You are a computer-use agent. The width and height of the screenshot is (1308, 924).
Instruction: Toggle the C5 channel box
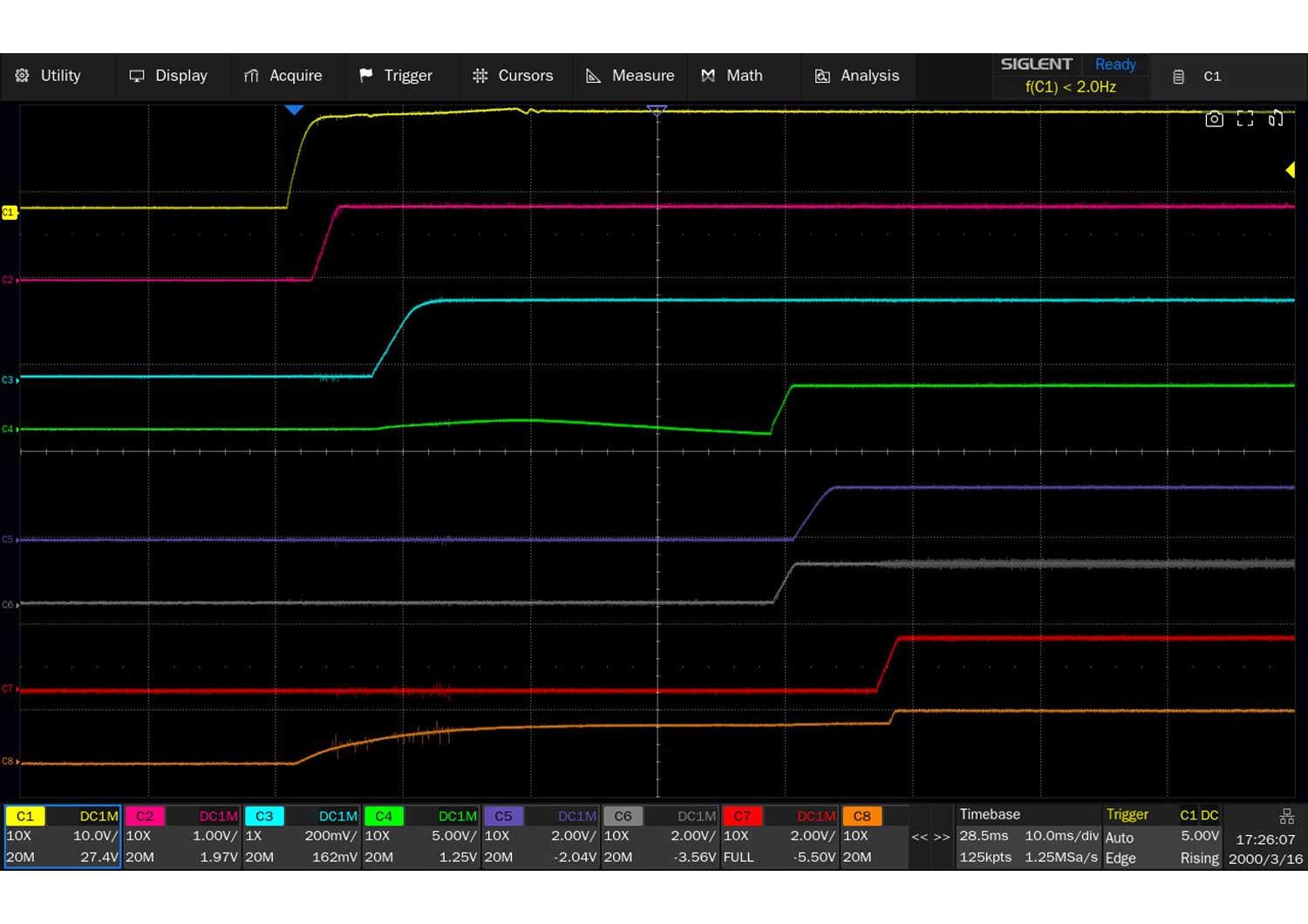tap(503, 817)
